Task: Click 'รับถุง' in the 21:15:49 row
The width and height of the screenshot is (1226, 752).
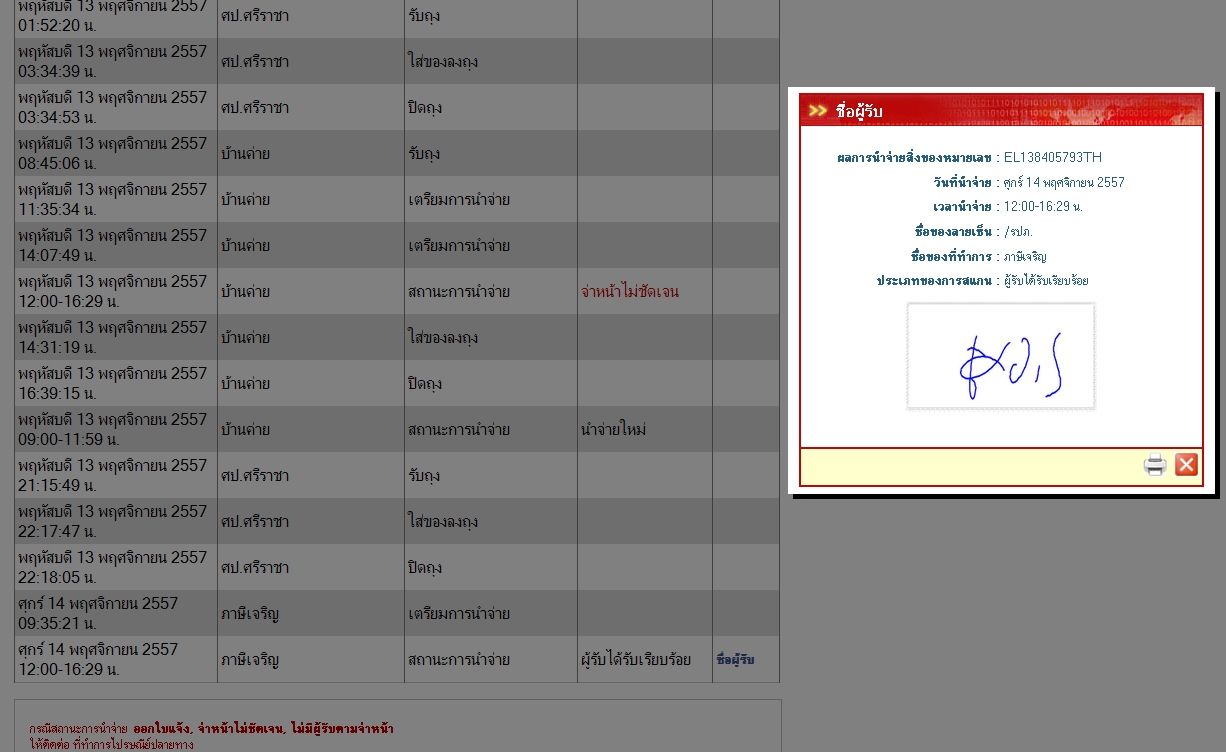Action: pos(424,476)
